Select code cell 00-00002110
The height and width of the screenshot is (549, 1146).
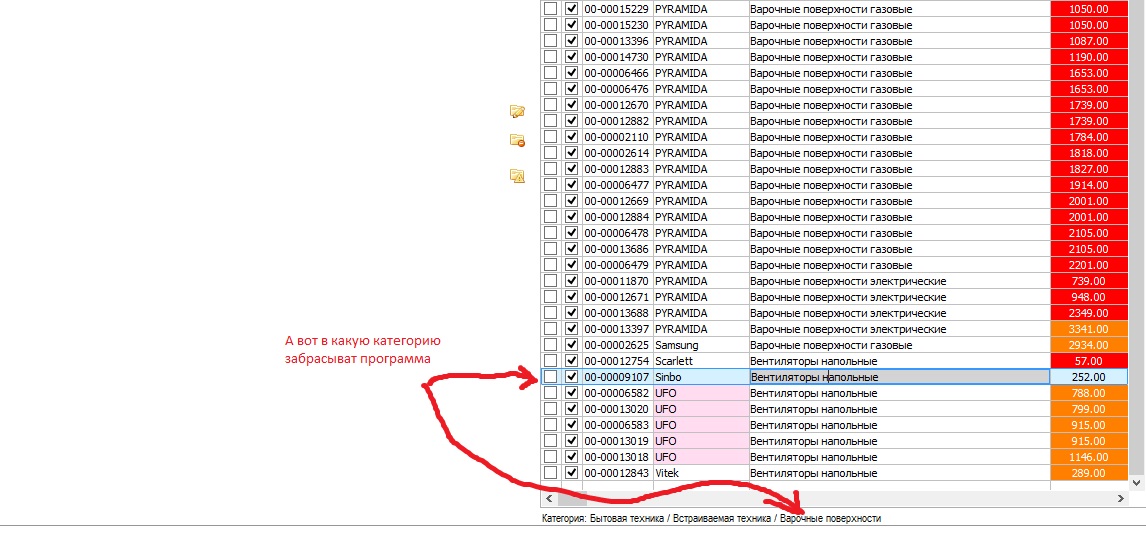point(618,137)
